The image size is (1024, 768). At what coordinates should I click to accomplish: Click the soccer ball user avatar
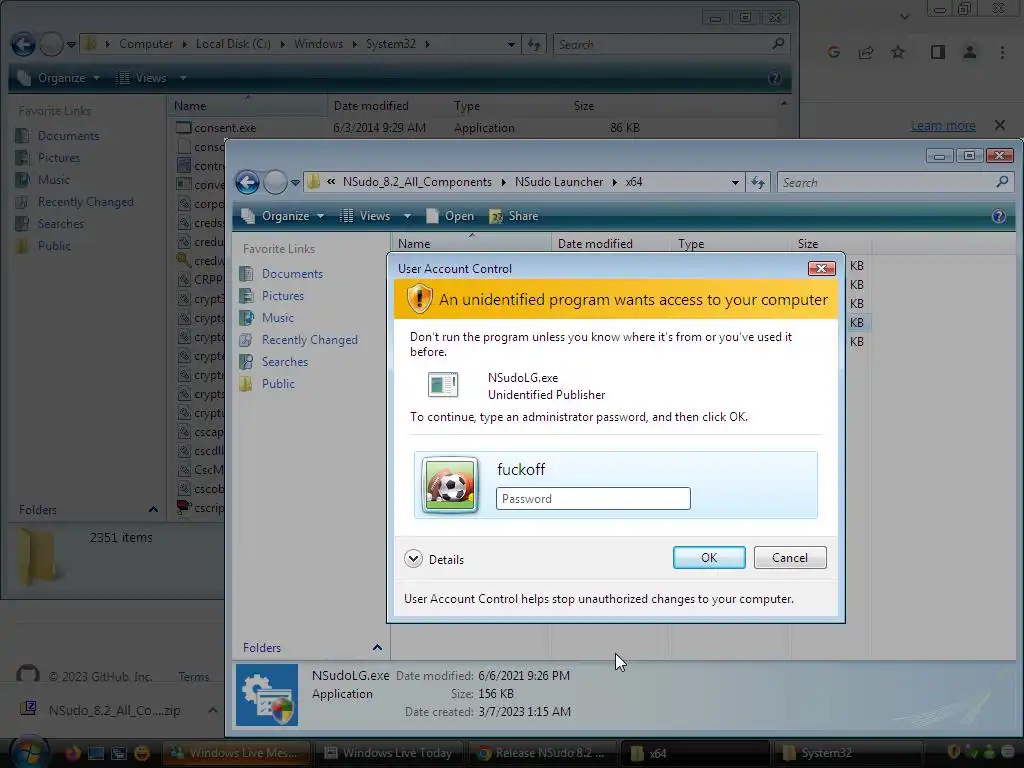click(x=450, y=485)
